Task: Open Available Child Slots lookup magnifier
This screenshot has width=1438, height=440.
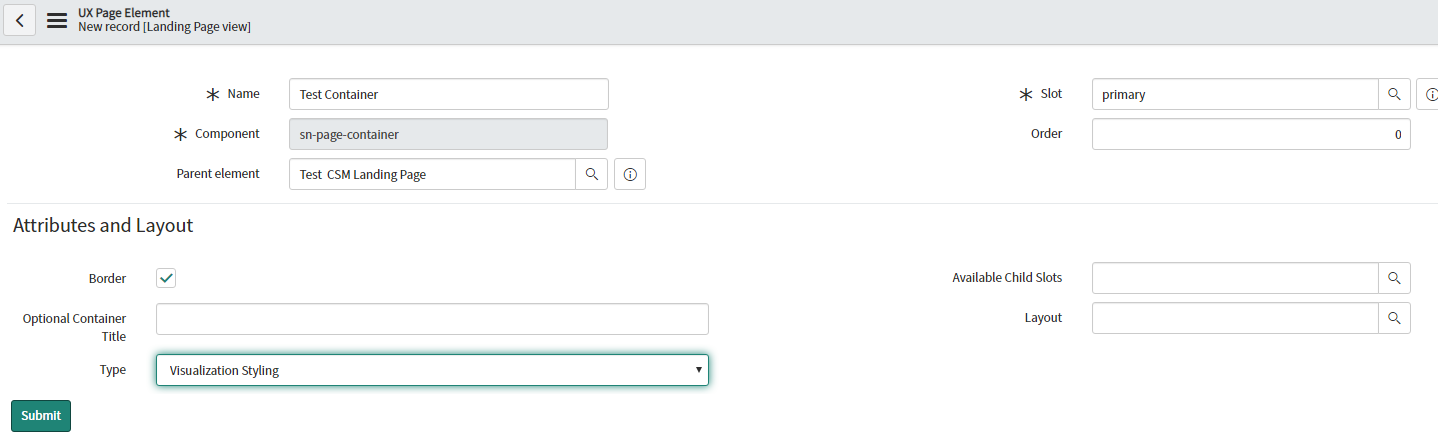Action: pos(1395,278)
